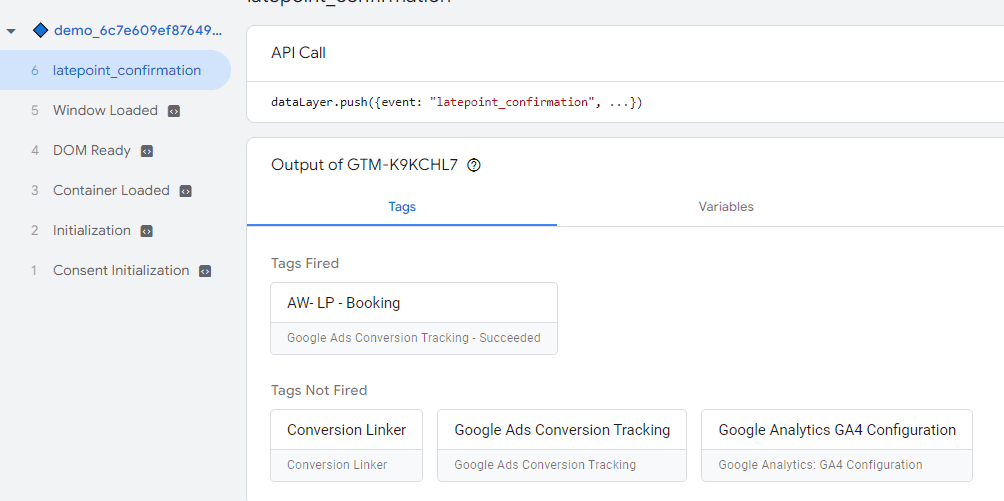Click the code icon beside Window Loaded

coord(174,111)
